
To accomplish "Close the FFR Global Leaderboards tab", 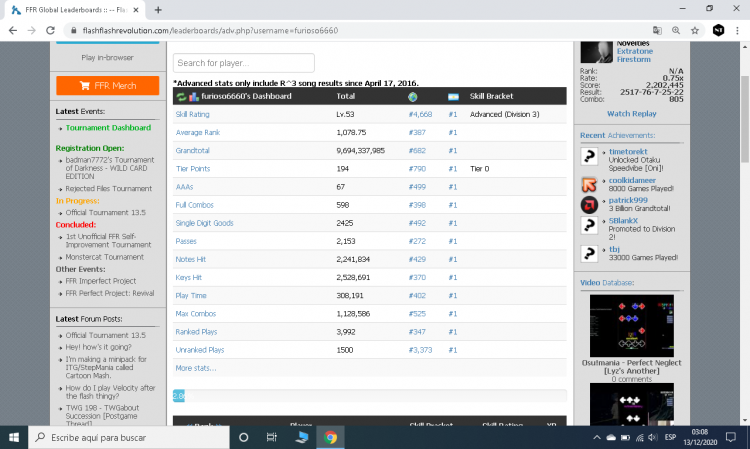I will click(x=136, y=10).
